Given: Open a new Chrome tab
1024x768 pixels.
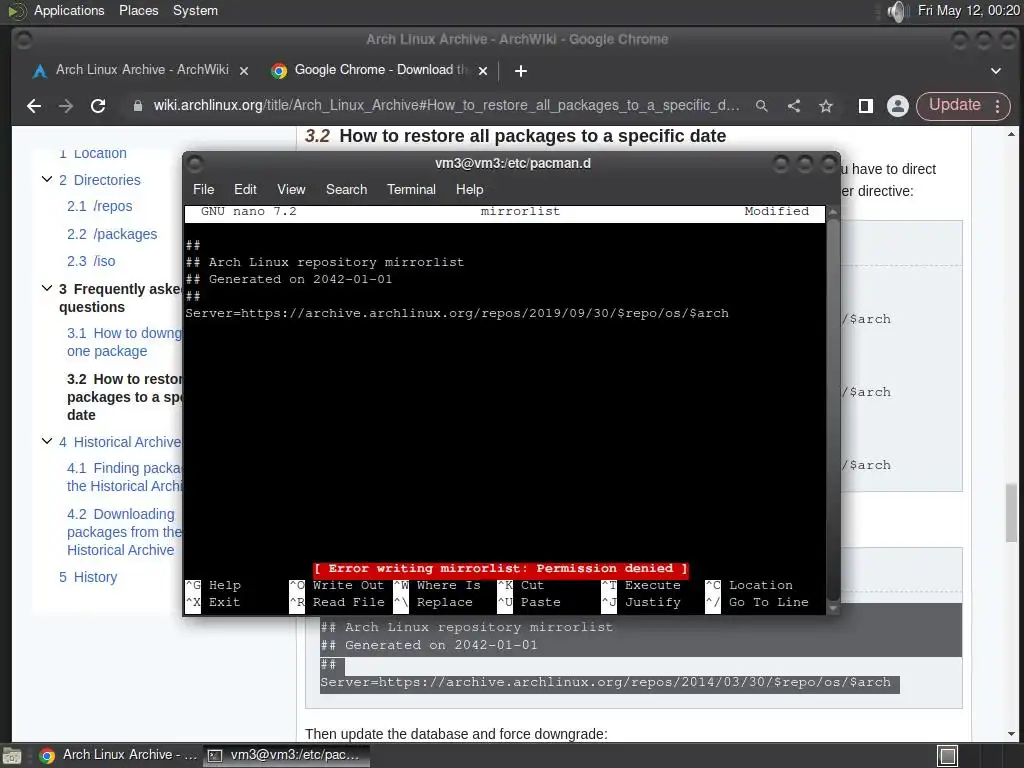Looking at the screenshot, I should click(520, 71).
